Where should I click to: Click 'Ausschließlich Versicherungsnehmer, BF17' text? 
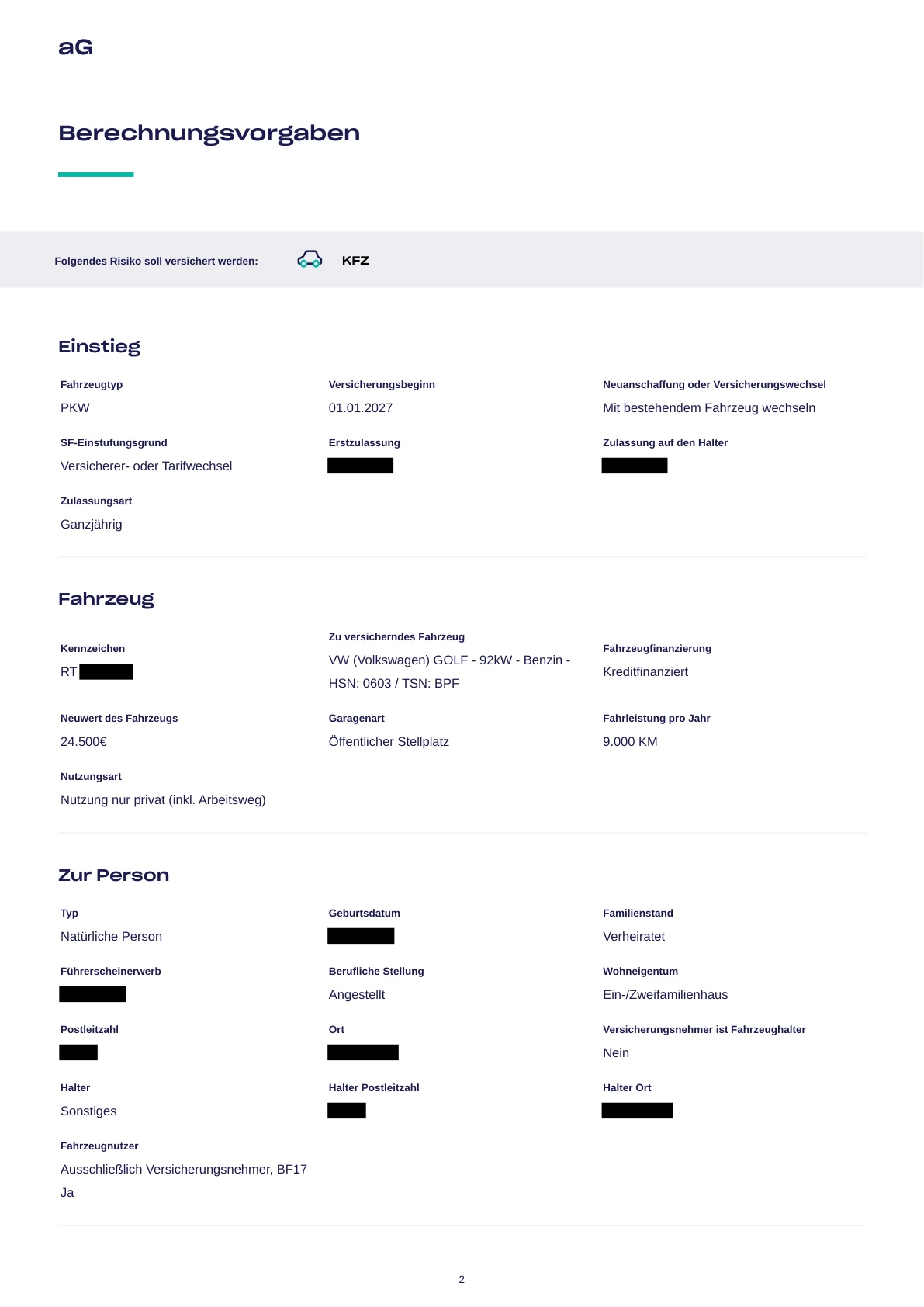point(184,1170)
